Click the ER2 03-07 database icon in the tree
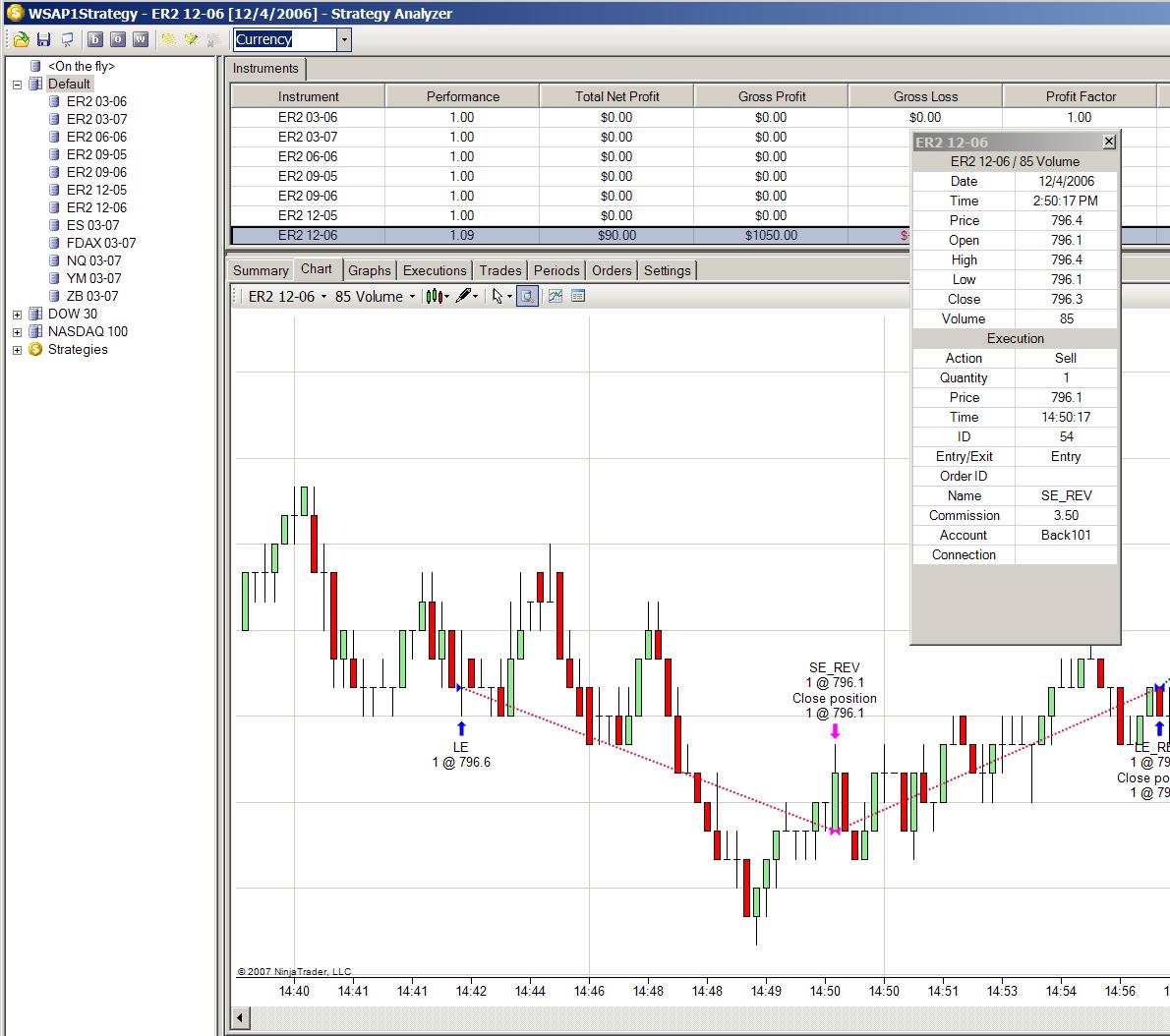 [54, 119]
